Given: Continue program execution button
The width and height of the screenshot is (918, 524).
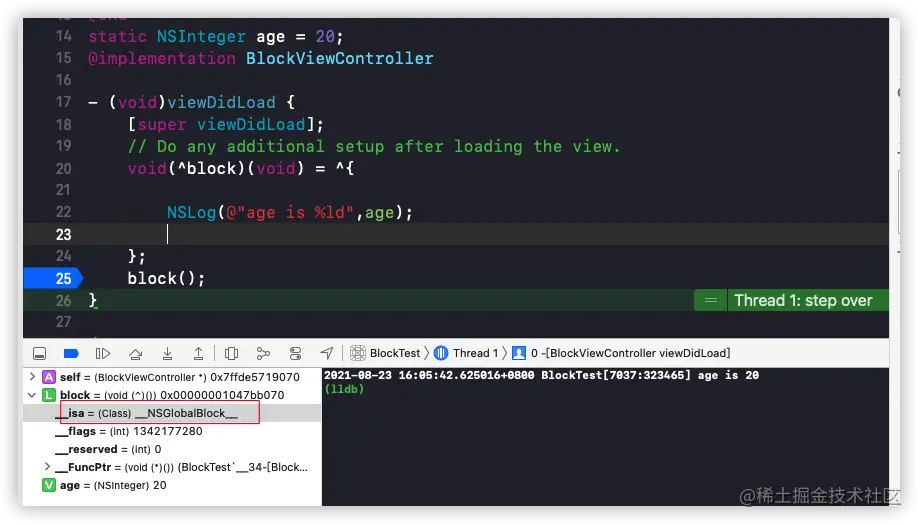Looking at the screenshot, I should pyautogui.click(x=102, y=354).
